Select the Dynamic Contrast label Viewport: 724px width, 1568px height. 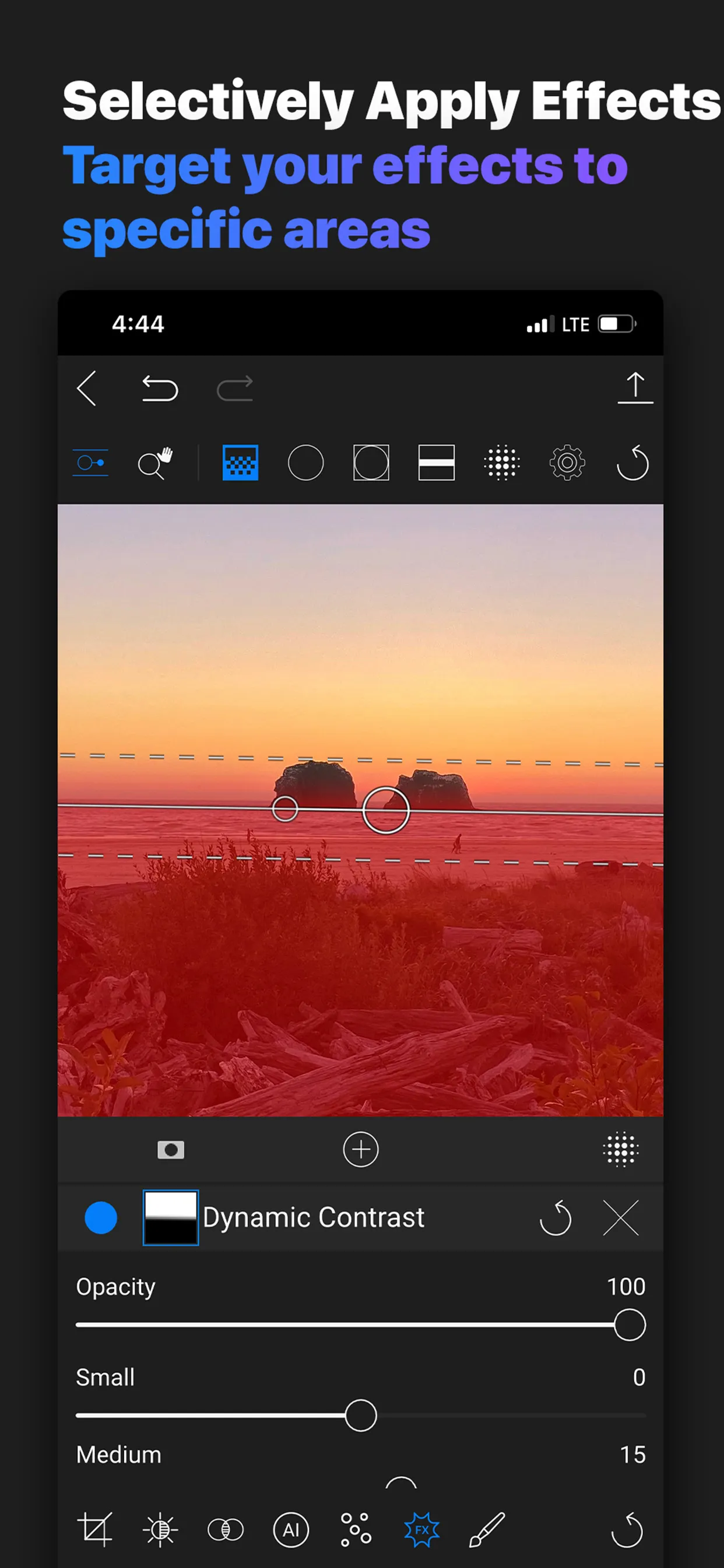coord(314,1217)
